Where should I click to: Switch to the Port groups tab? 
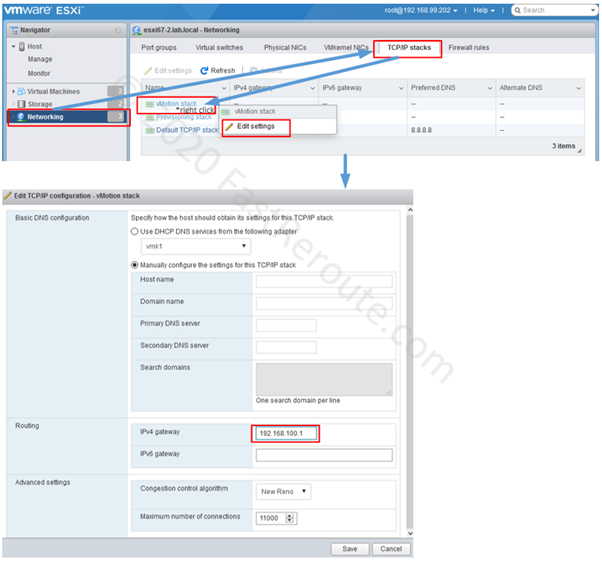[x=159, y=48]
